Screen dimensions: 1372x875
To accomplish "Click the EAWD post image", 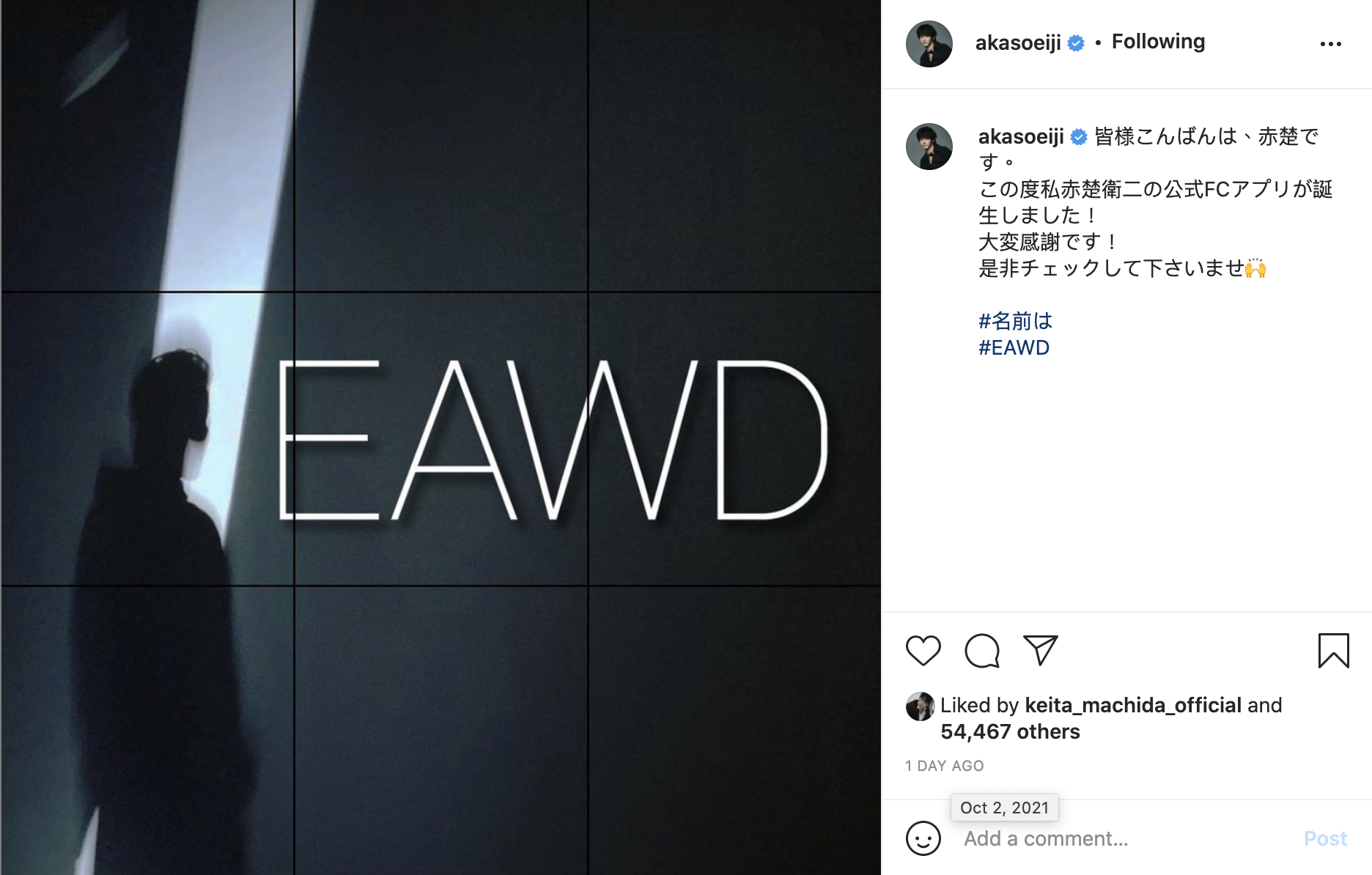I will pos(440,437).
